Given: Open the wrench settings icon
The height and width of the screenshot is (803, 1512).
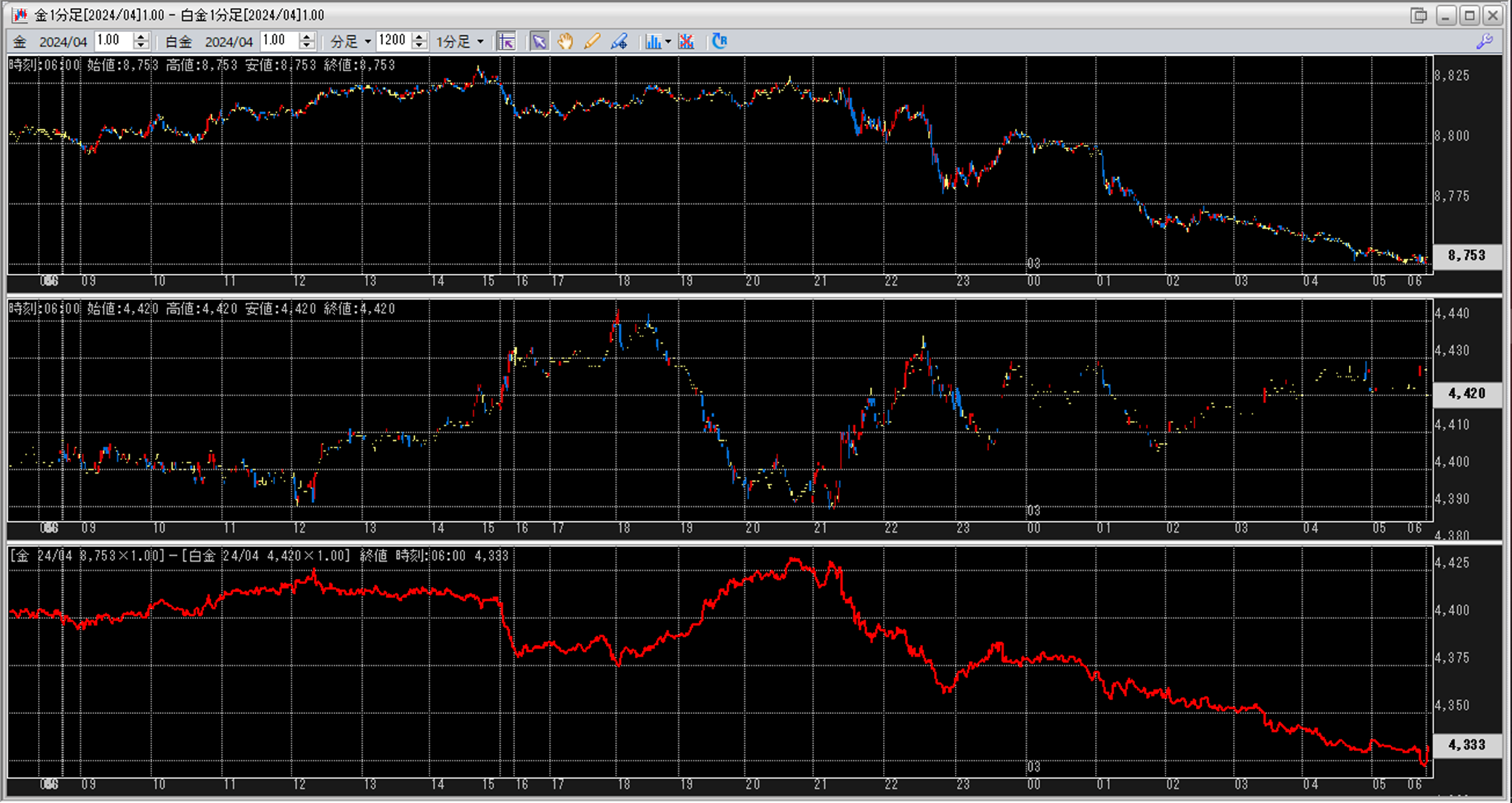Looking at the screenshot, I should point(1484,42).
